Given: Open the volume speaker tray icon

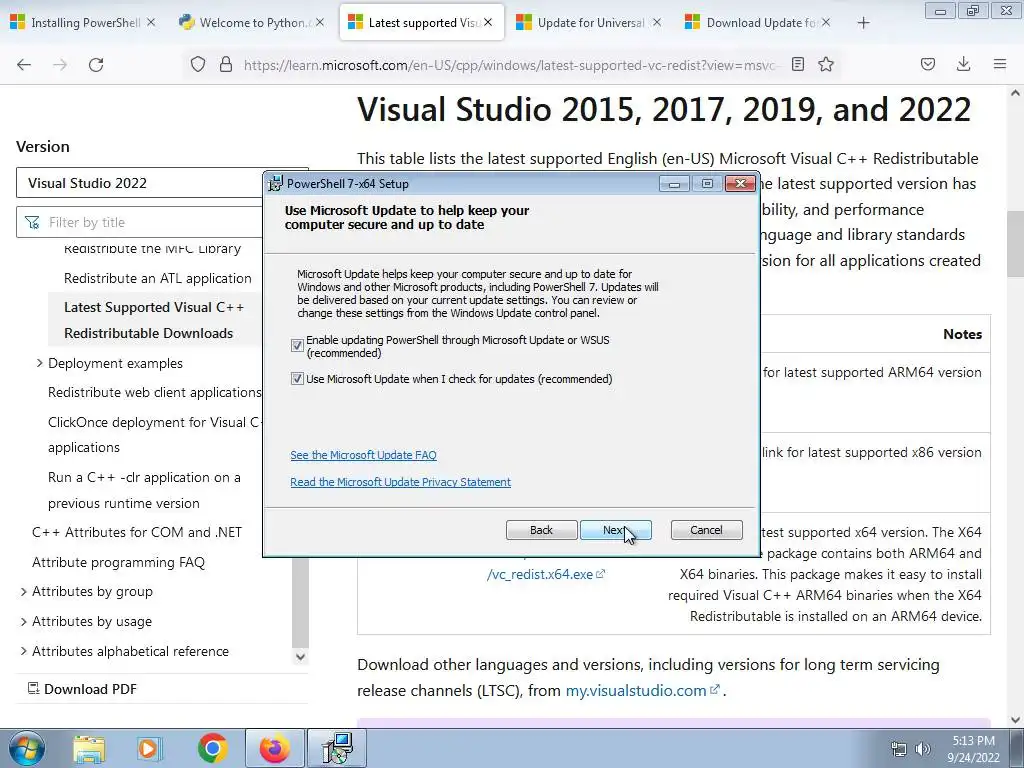Looking at the screenshot, I should [923, 750].
